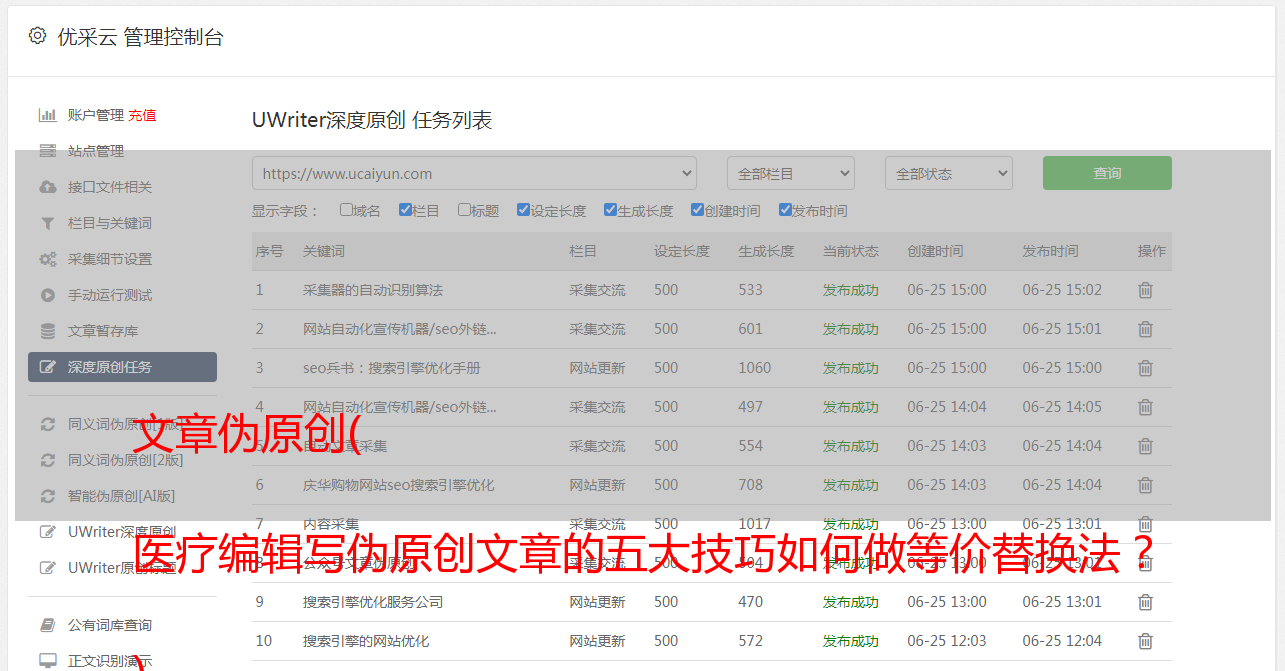
Task: Enable the 域名 field checkbox
Action: (346, 210)
